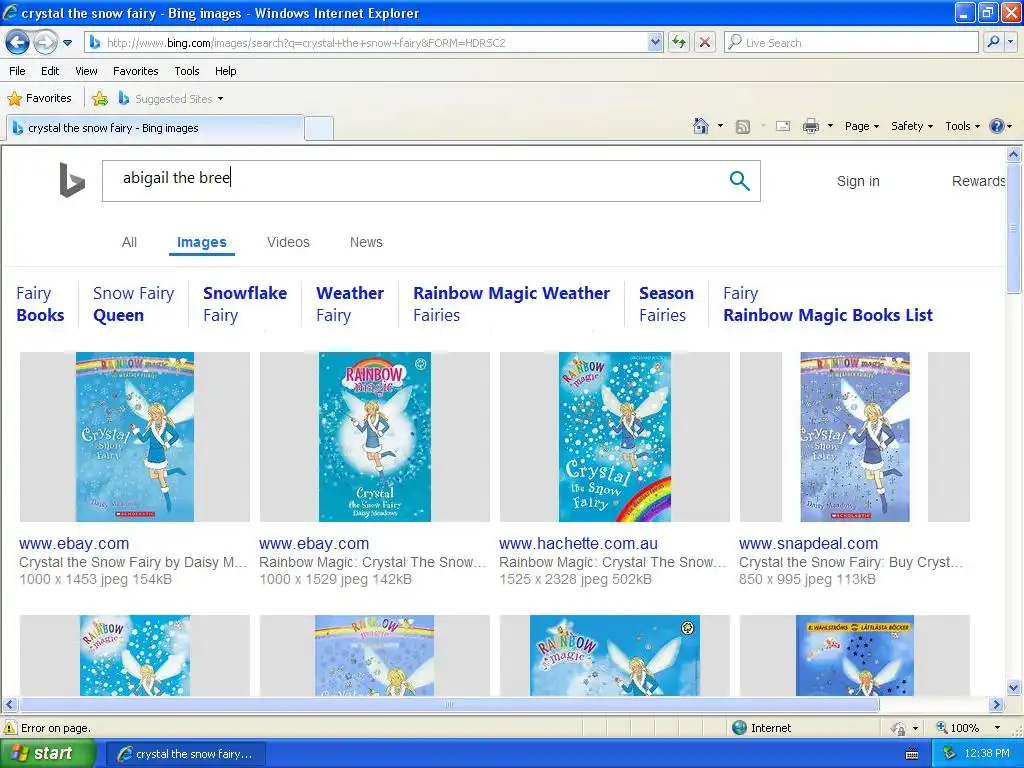Expand the address bar URL dropdown
This screenshot has width=1024, height=768.
pyautogui.click(x=656, y=42)
